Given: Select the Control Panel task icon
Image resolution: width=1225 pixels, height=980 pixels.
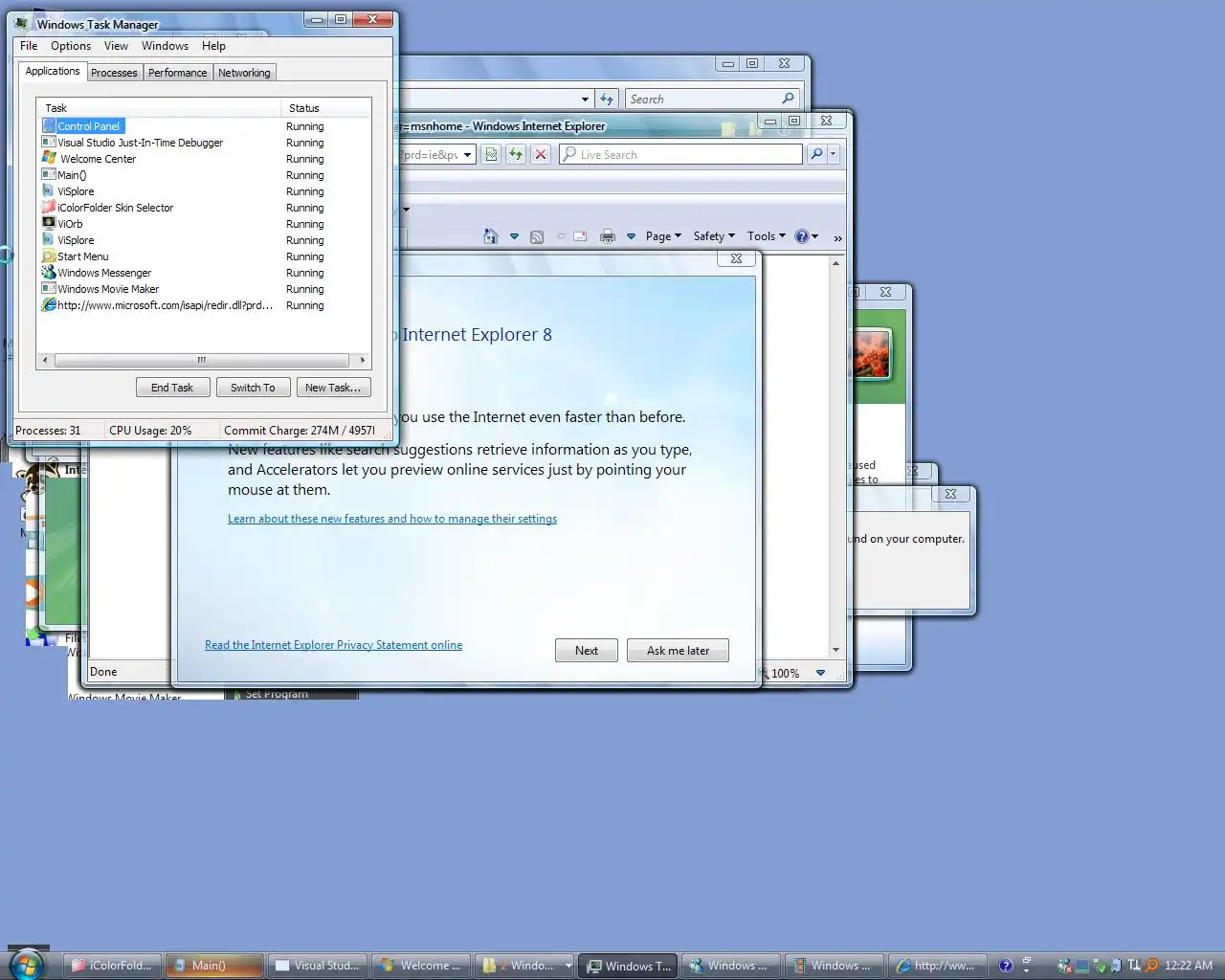Looking at the screenshot, I should tap(49, 125).
